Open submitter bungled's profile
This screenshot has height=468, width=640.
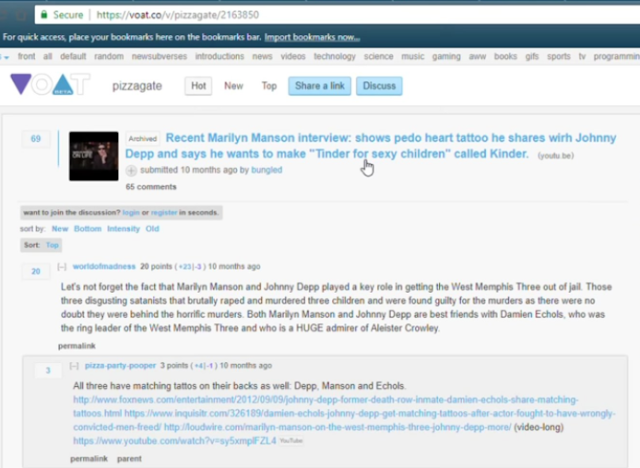tap(267, 170)
